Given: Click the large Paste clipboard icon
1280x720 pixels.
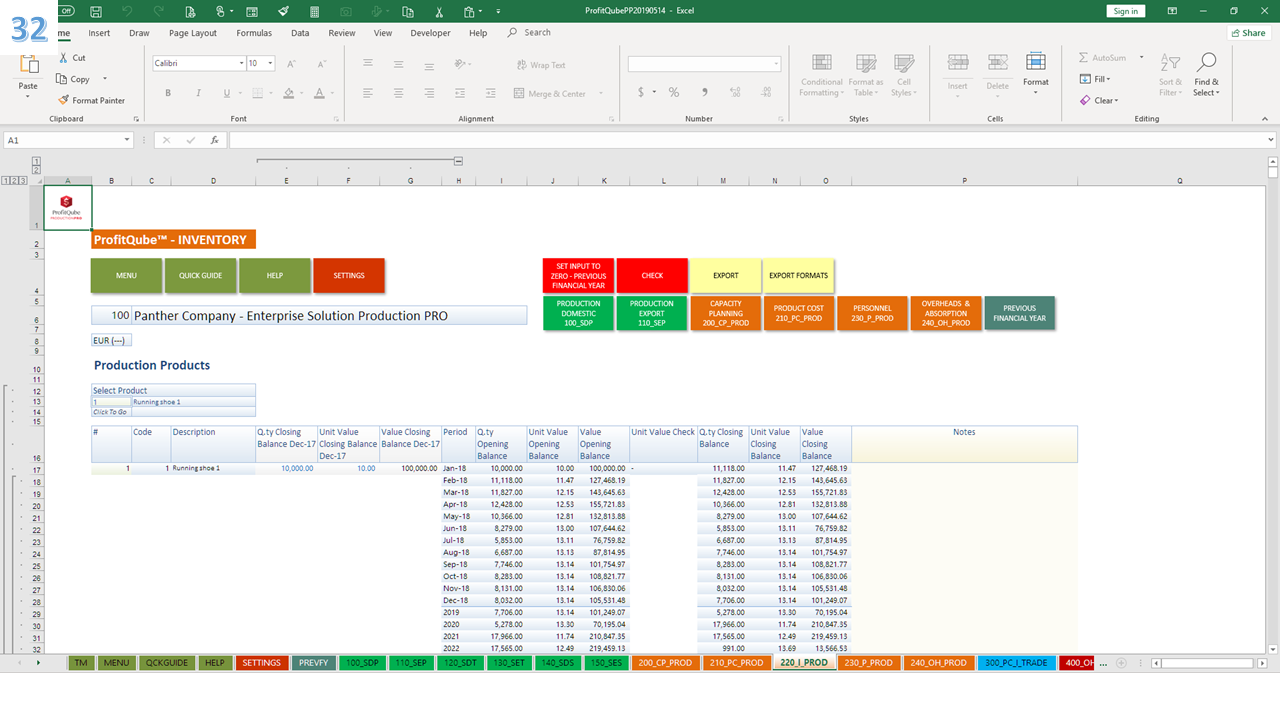Looking at the screenshot, I should point(29,66).
